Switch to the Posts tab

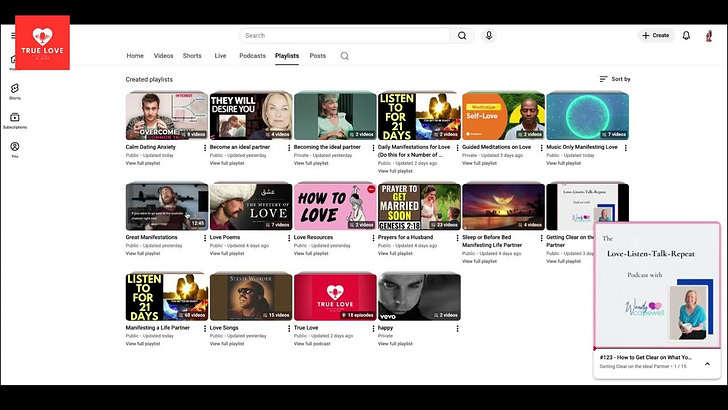tap(318, 56)
